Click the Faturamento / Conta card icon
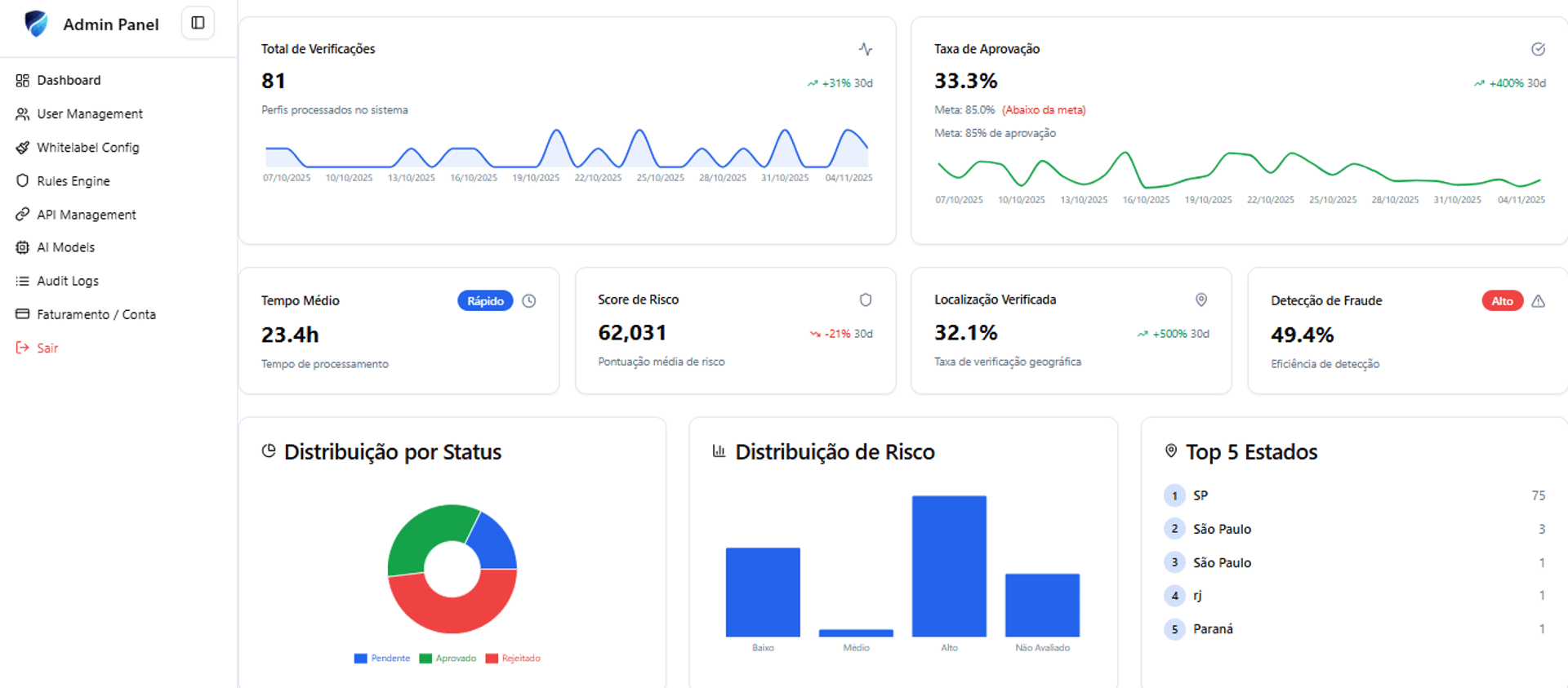This screenshot has height=688, width=1568. (22, 314)
